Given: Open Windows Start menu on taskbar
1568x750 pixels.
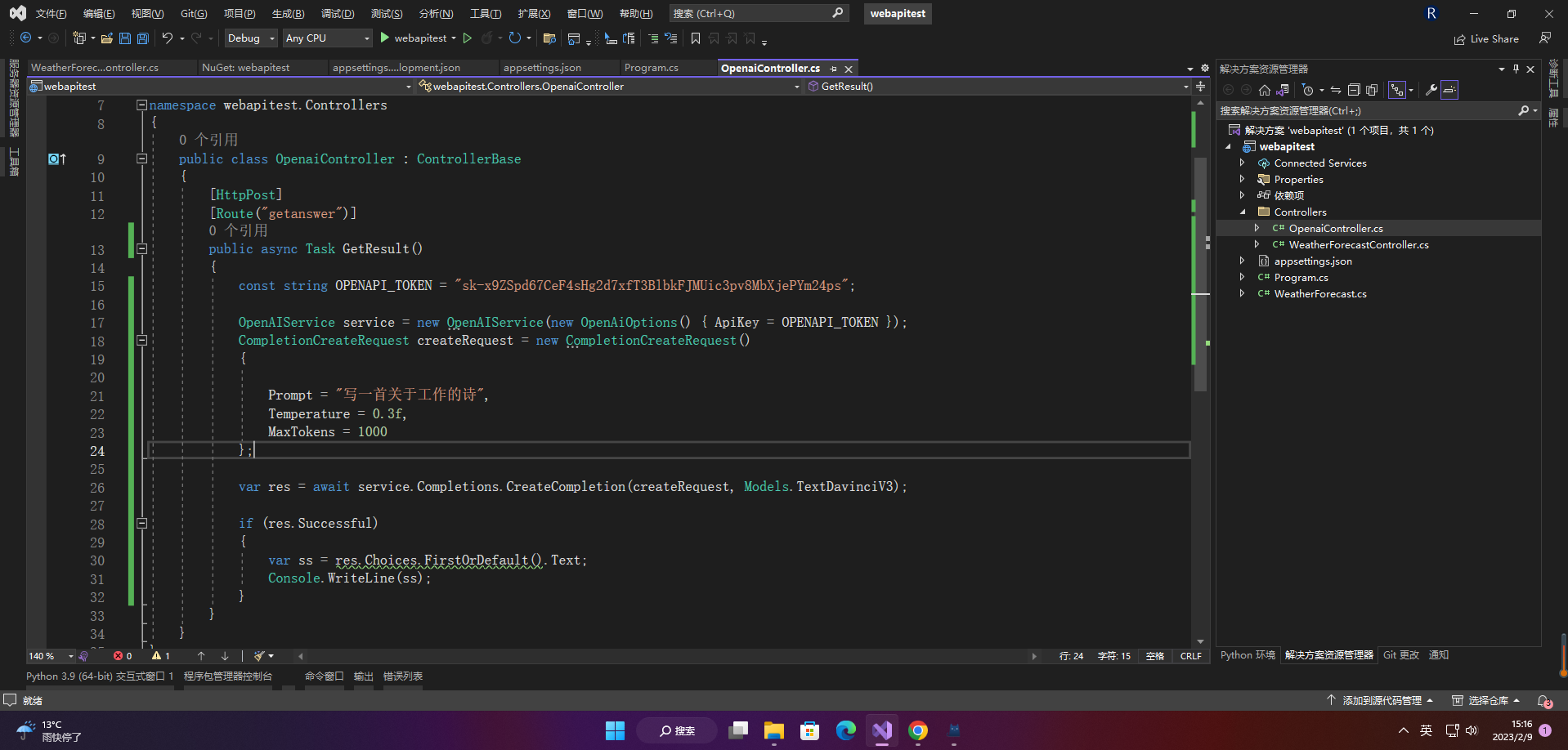Looking at the screenshot, I should tap(616, 730).
